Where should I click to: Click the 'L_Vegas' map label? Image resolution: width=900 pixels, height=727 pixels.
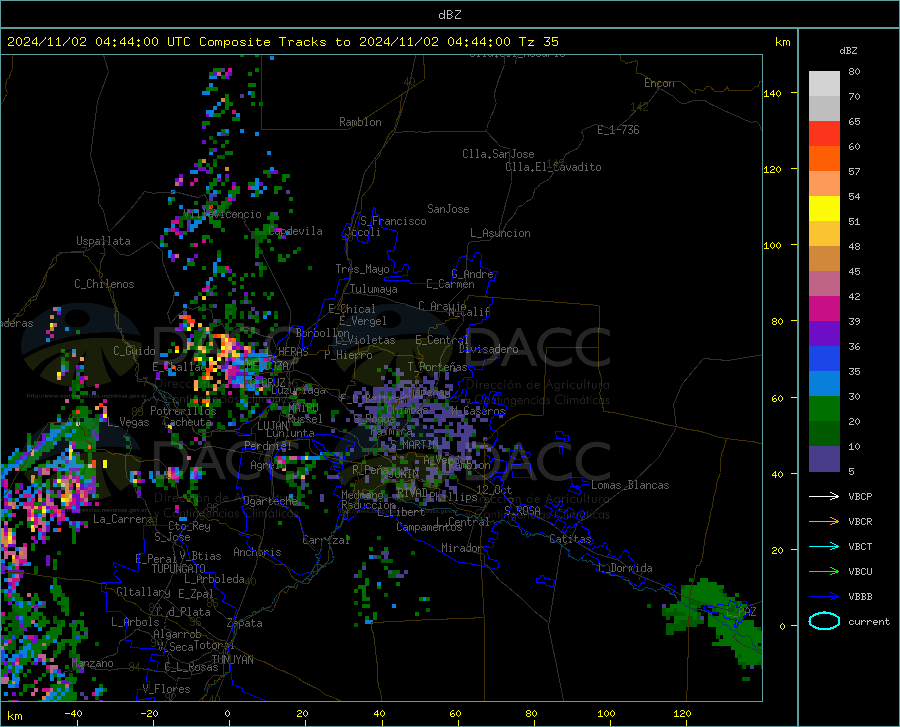pyautogui.click(x=128, y=422)
